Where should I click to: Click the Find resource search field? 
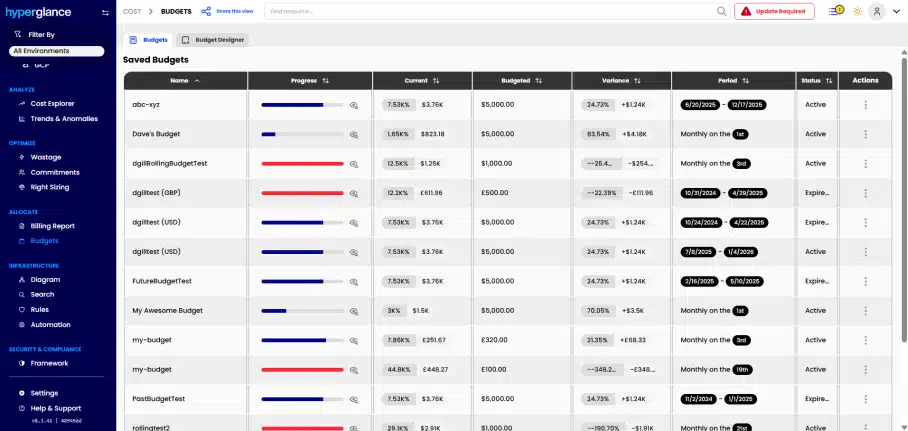coord(490,11)
